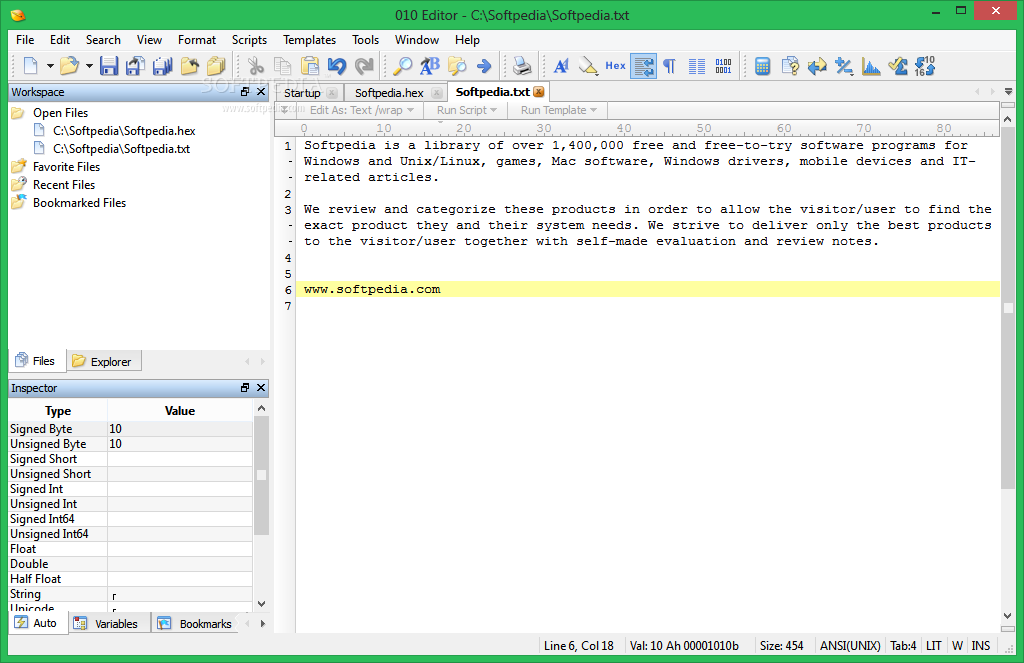The width and height of the screenshot is (1024, 663).
Task: Open the base converter 10/16 icon
Action: (x=925, y=66)
